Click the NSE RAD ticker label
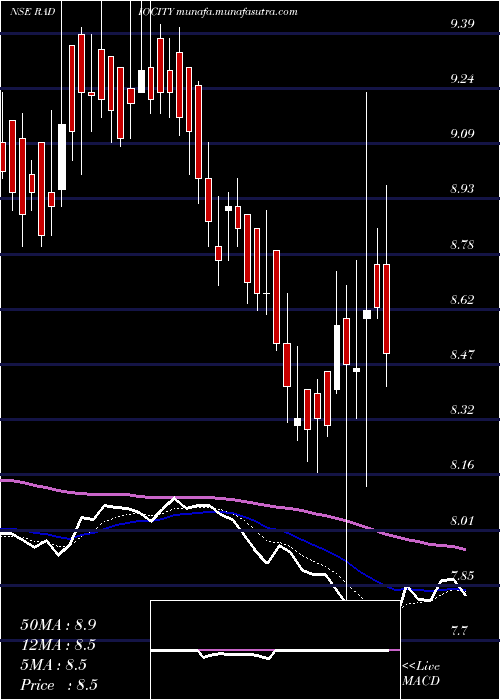Image resolution: width=500 pixels, height=700 pixels. pyautogui.click(x=33, y=12)
